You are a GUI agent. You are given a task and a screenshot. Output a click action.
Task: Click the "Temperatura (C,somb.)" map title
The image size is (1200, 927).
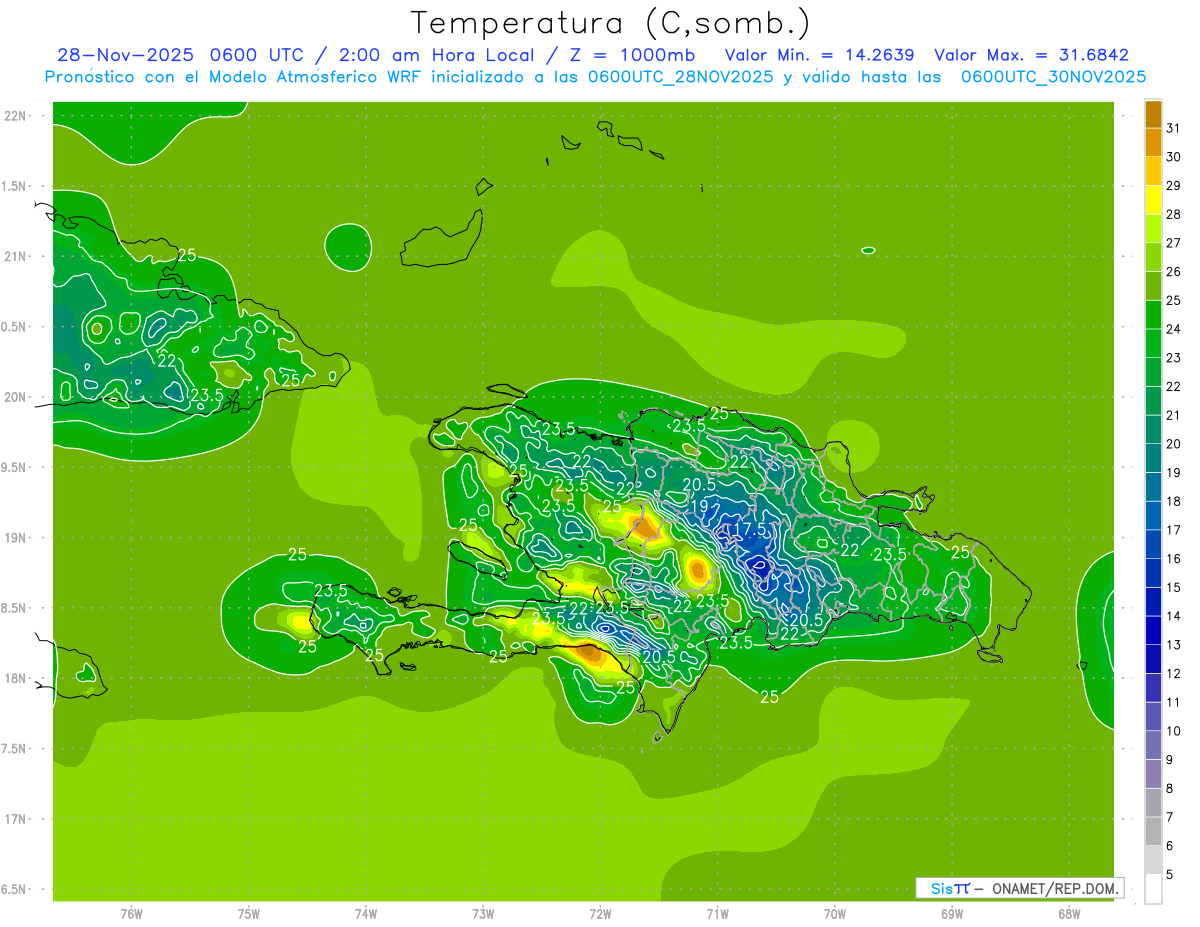tap(611, 23)
